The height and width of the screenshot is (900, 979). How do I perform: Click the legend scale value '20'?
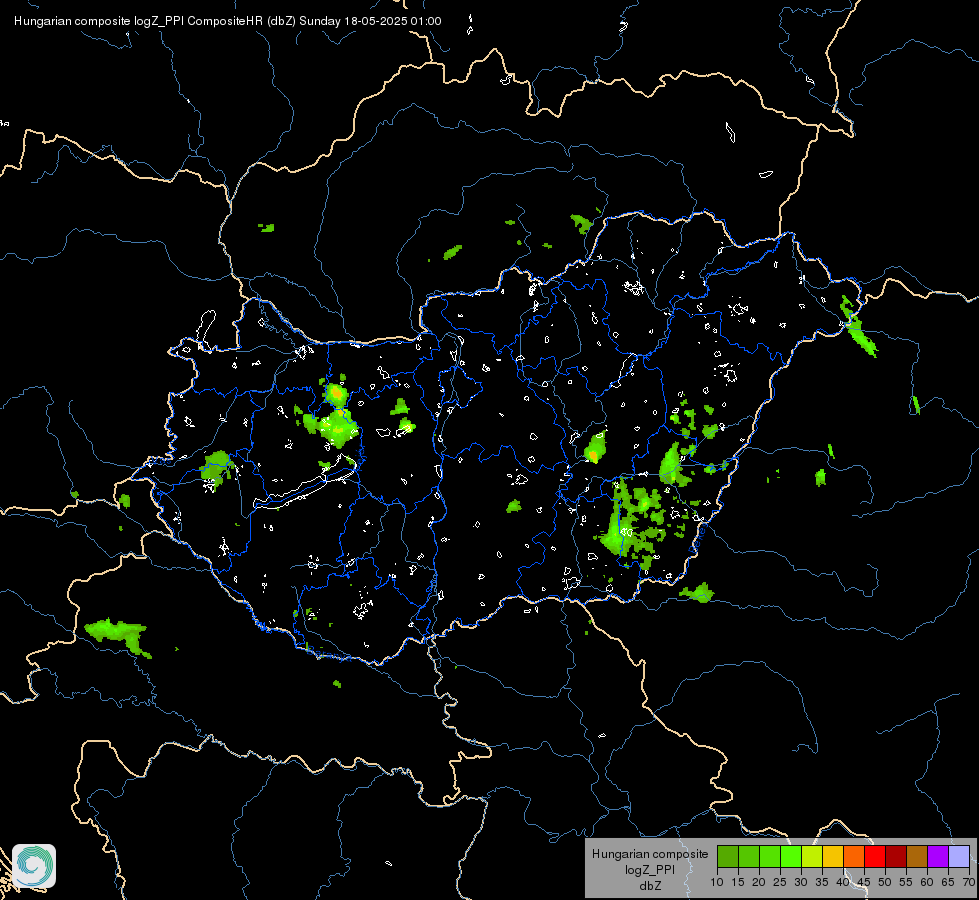pyautogui.click(x=759, y=883)
